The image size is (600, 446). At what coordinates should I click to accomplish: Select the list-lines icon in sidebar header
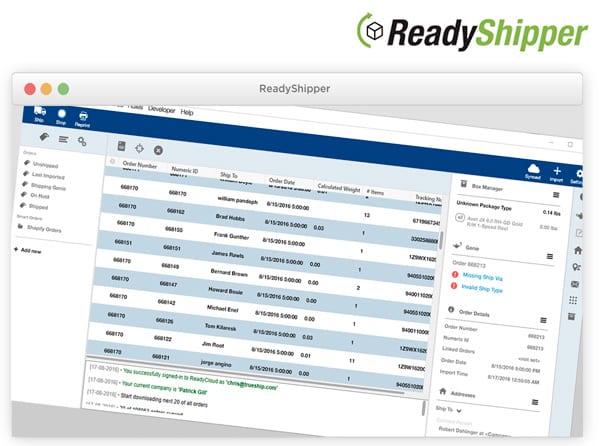coord(64,139)
